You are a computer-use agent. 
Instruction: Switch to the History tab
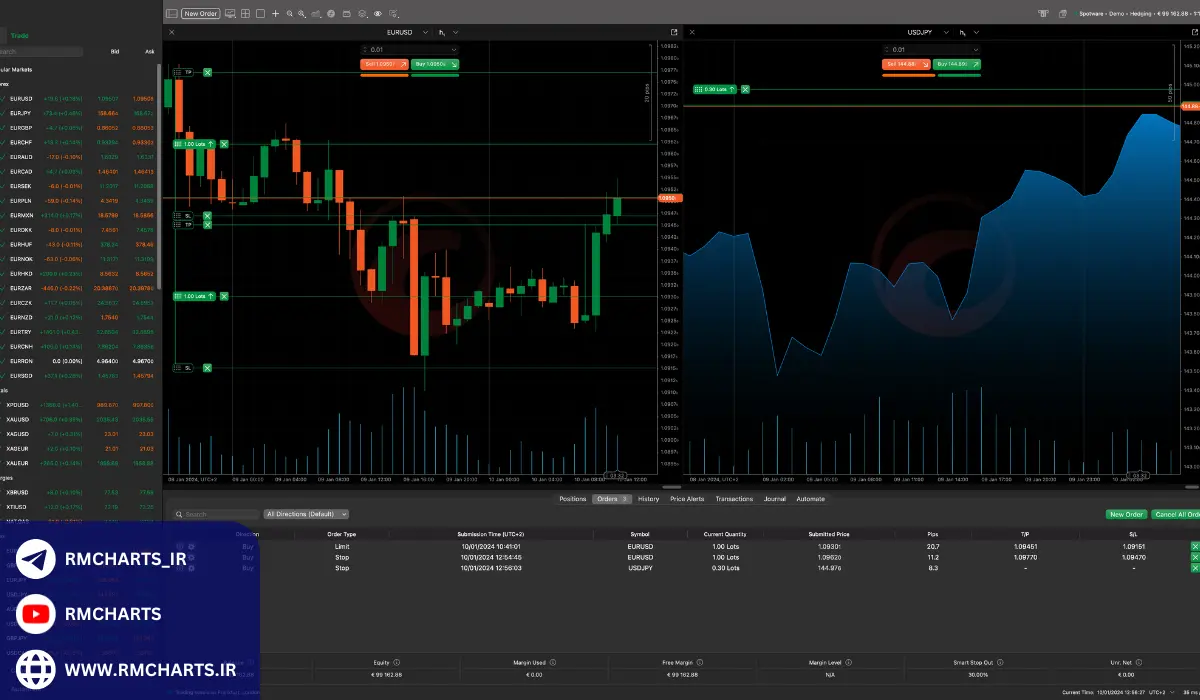(x=648, y=499)
